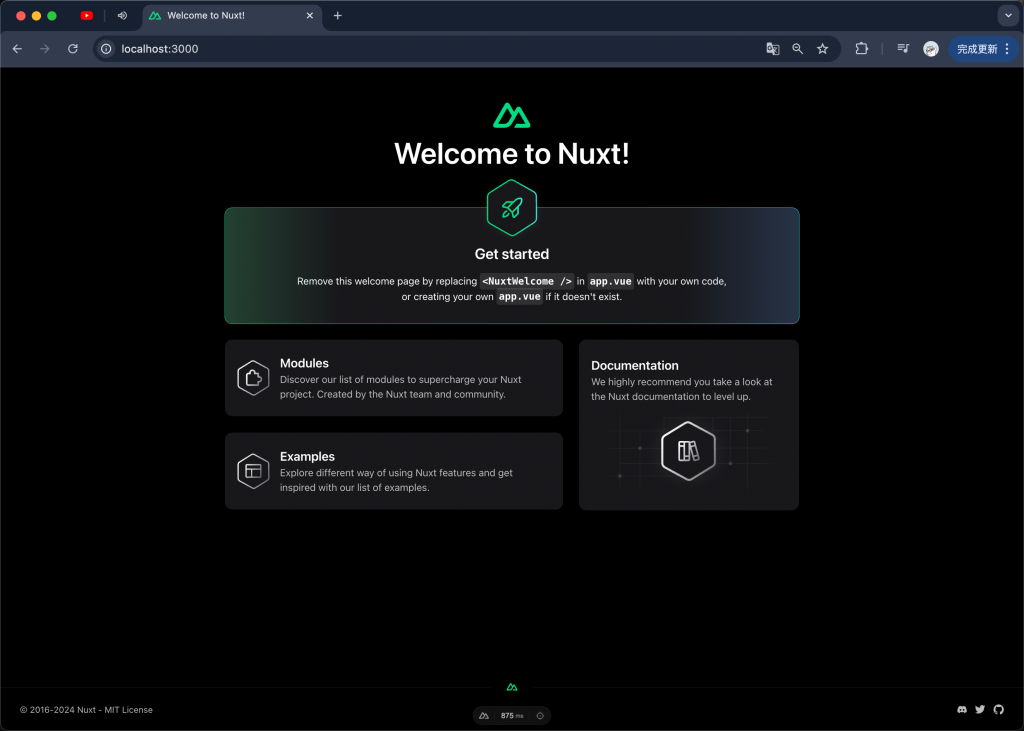Viewport: 1024px width, 731px height.
Task: Reload the current page
Action: tap(72, 49)
